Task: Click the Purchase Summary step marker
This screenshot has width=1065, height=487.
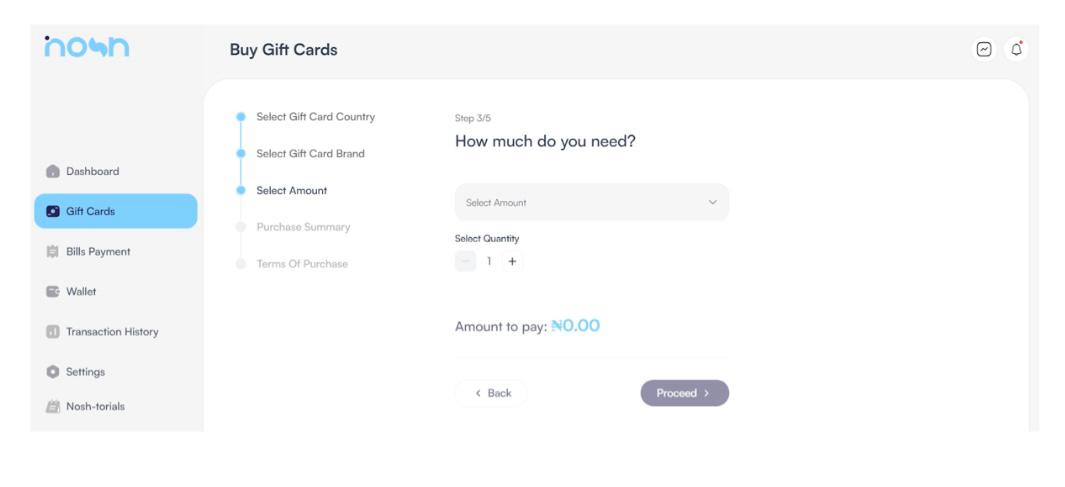Action: [x=240, y=227]
